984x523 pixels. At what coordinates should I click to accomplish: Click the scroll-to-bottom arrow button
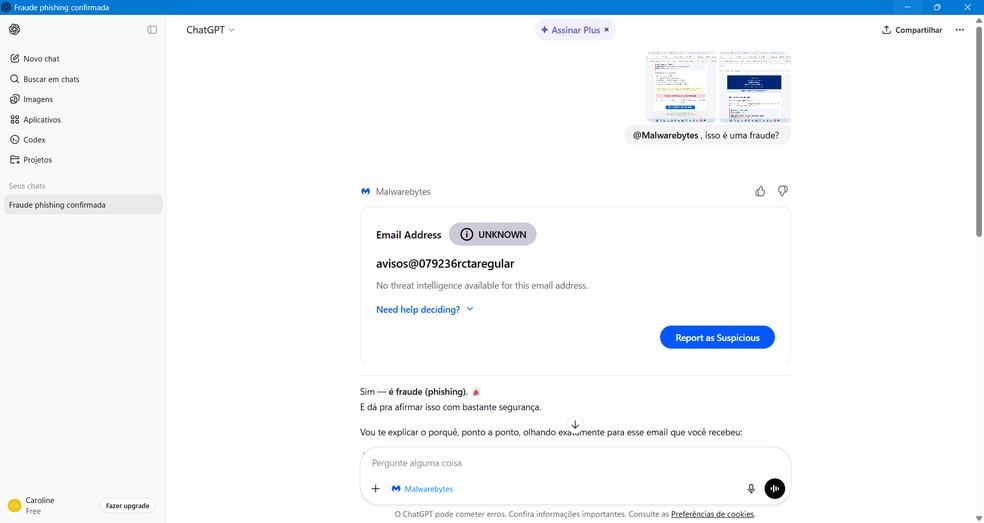pos(575,424)
